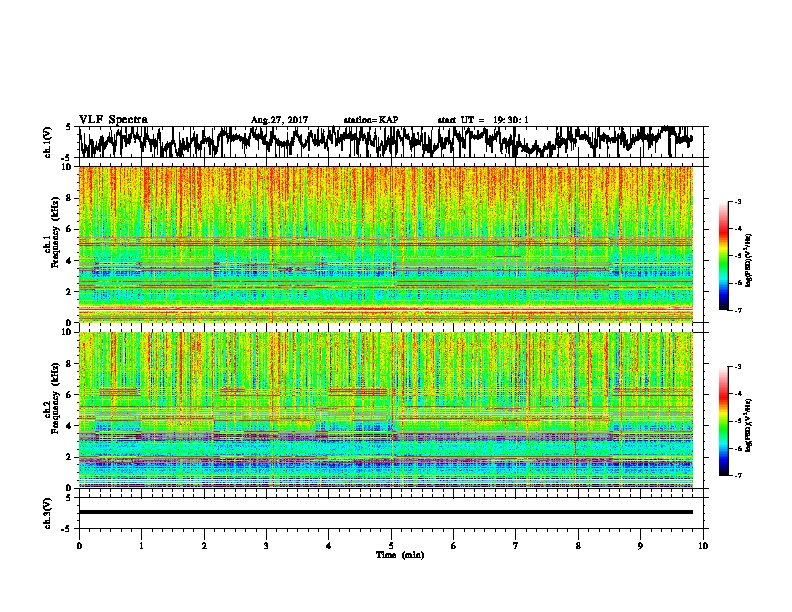Screen dimensions: 792x612
Task: Click the time axis tick label '3'
Action: point(266,545)
